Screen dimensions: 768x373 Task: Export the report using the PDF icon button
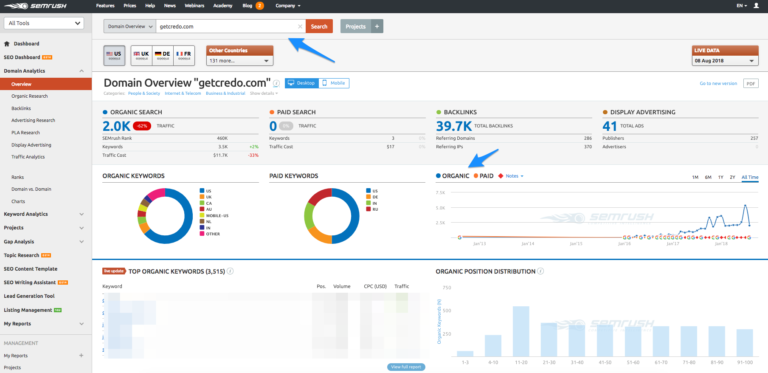pos(750,83)
